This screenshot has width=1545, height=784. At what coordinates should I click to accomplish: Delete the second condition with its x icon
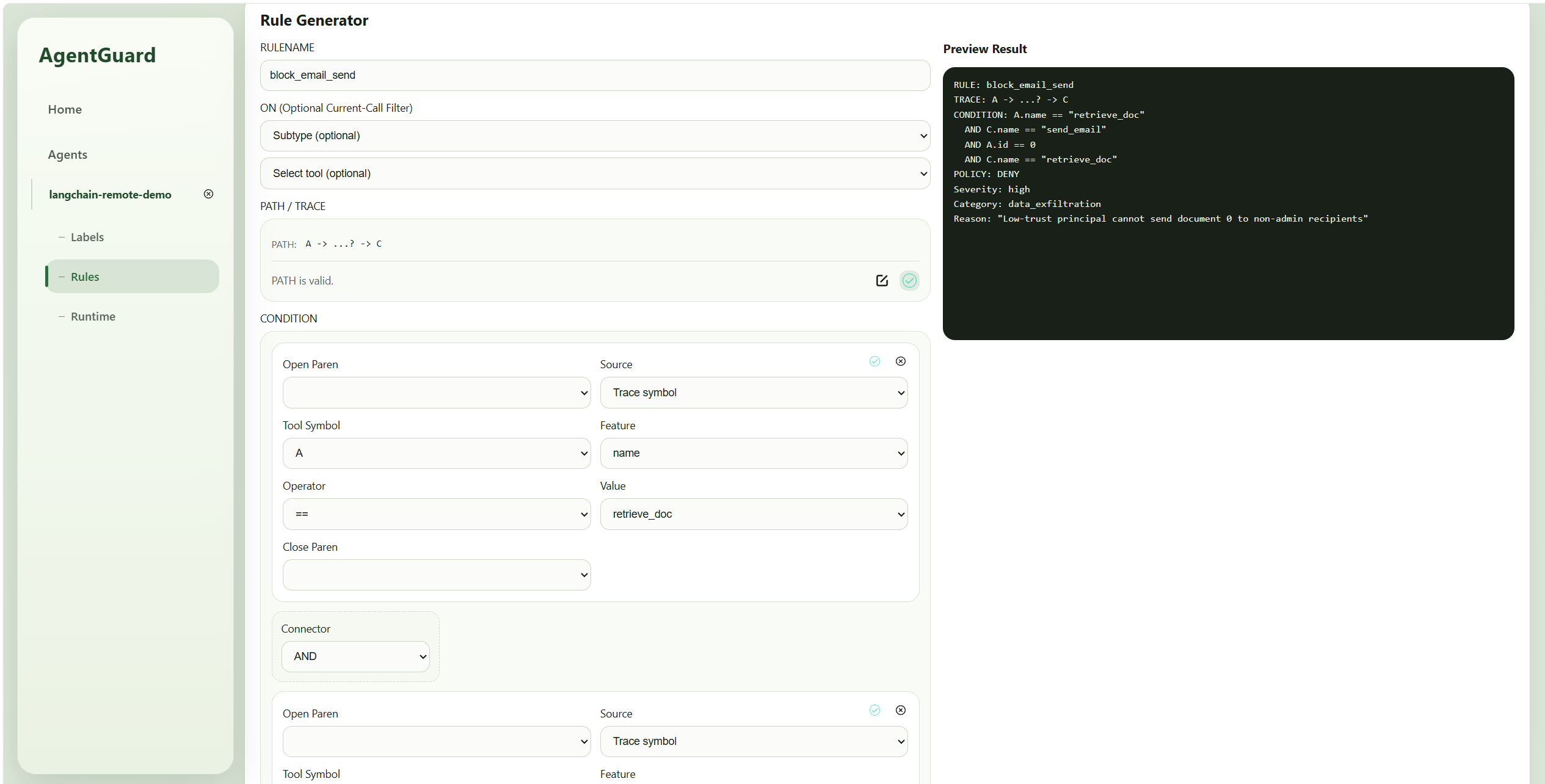tap(900, 710)
